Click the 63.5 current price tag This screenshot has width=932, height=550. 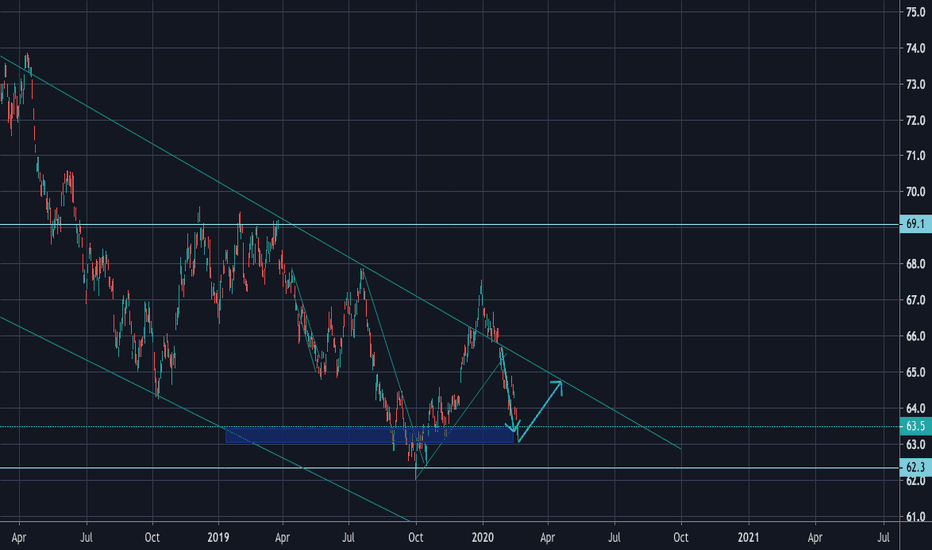915,426
